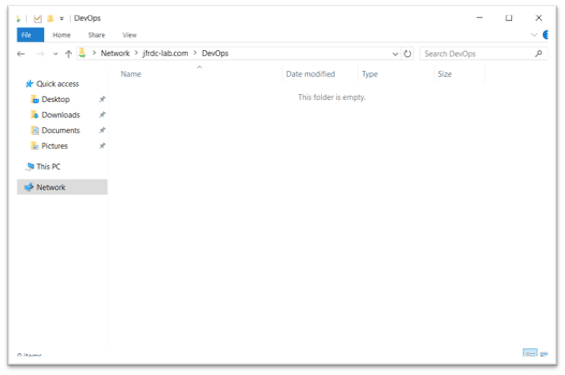The image size is (565, 375).
Task: Switch to large icons view in status bar
Action: [x=544, y=354]
